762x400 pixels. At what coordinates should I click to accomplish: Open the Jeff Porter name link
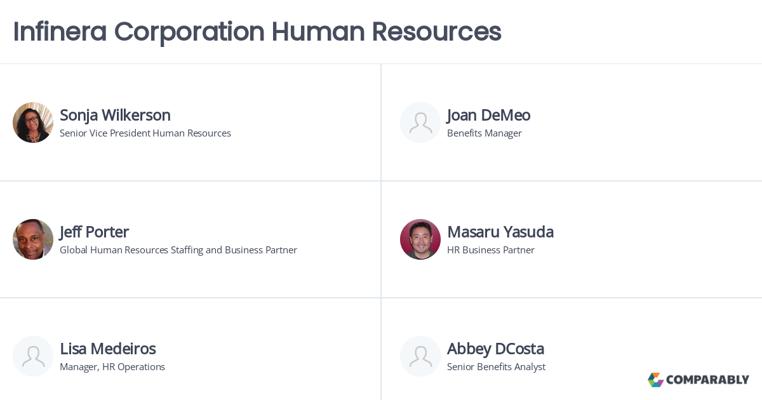(x=94, y=231)
